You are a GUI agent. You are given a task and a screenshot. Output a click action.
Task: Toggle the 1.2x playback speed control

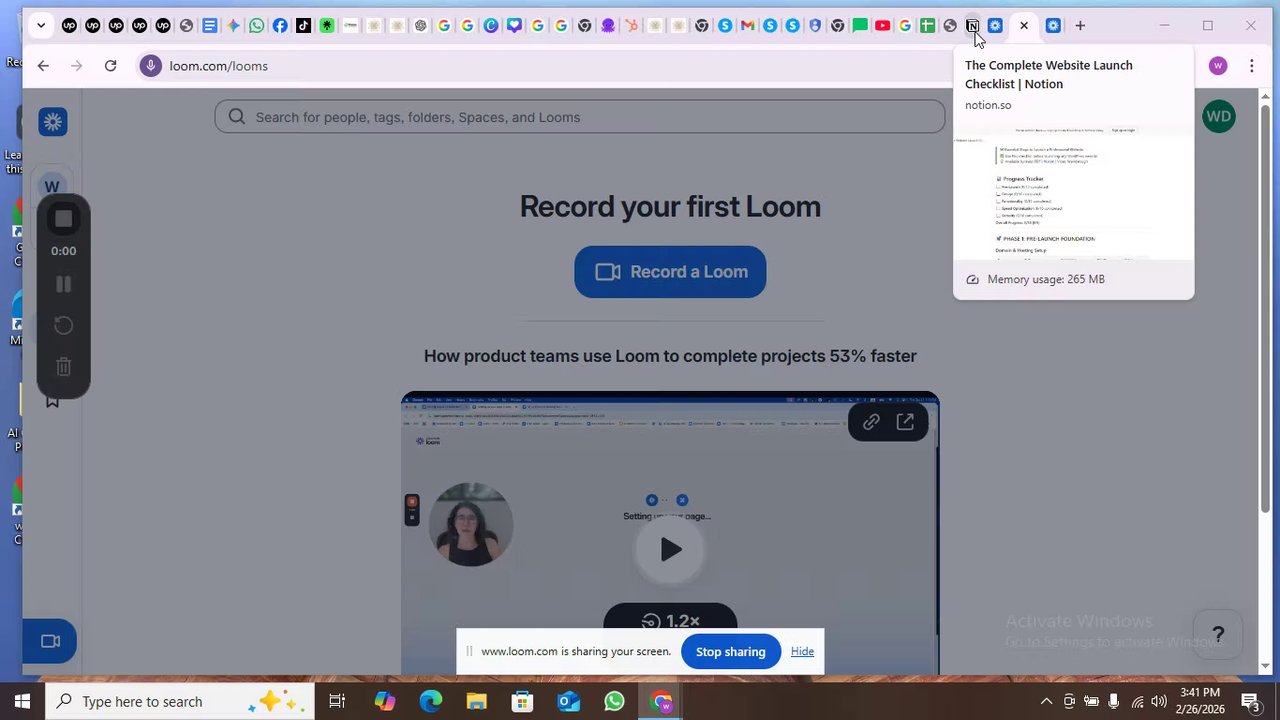[x=670, y=621]
